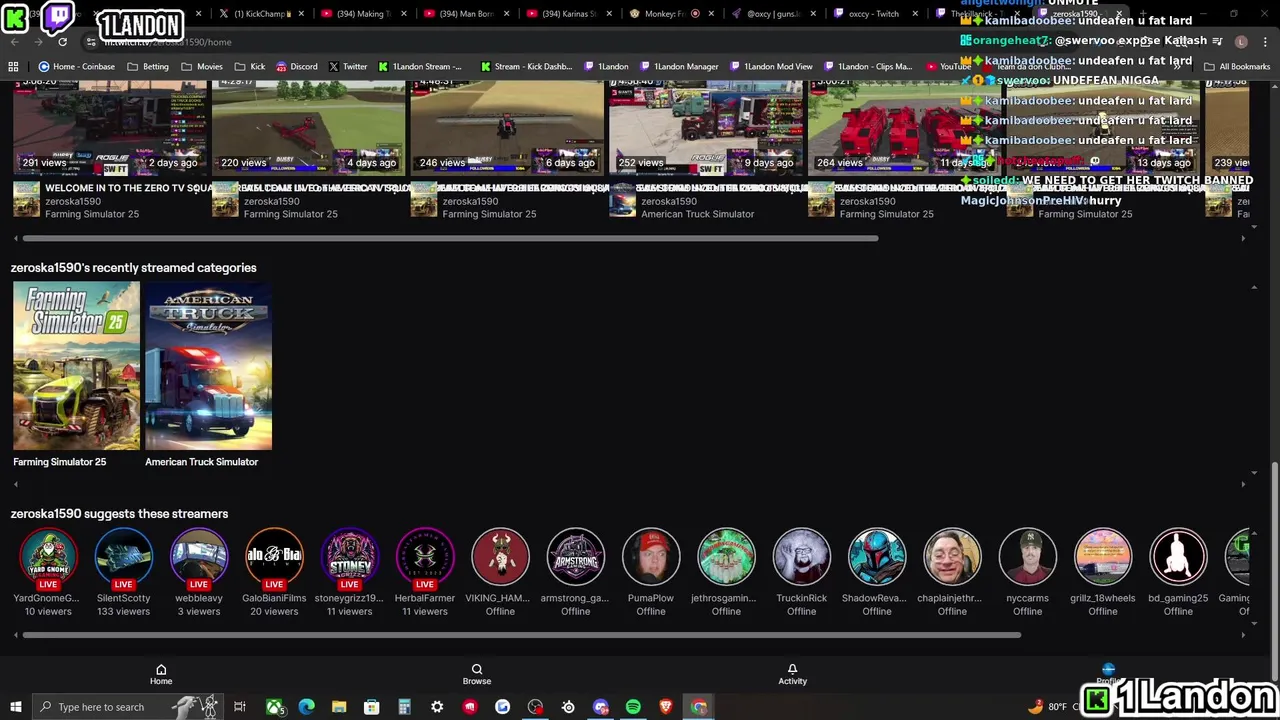The width and height of the screenshot is (1280, 720).
Task: Open the Stream - Kick Dashb... bookmark
Action: pyautogui.click(x=526, y=66)
